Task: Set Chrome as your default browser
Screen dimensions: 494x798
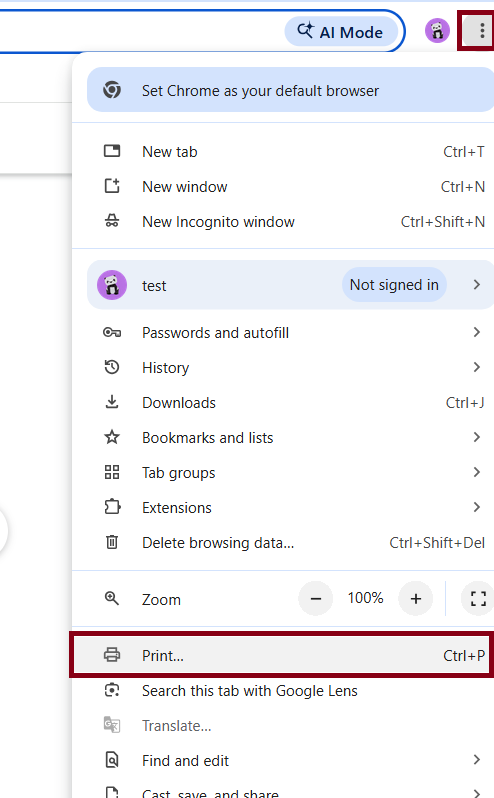Action: tap(290, 91)
